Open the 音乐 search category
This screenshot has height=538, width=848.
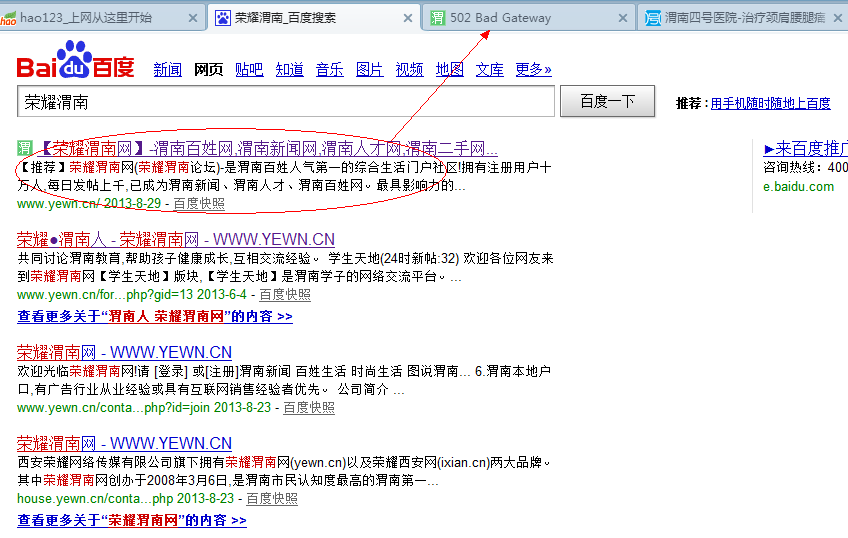329,69
